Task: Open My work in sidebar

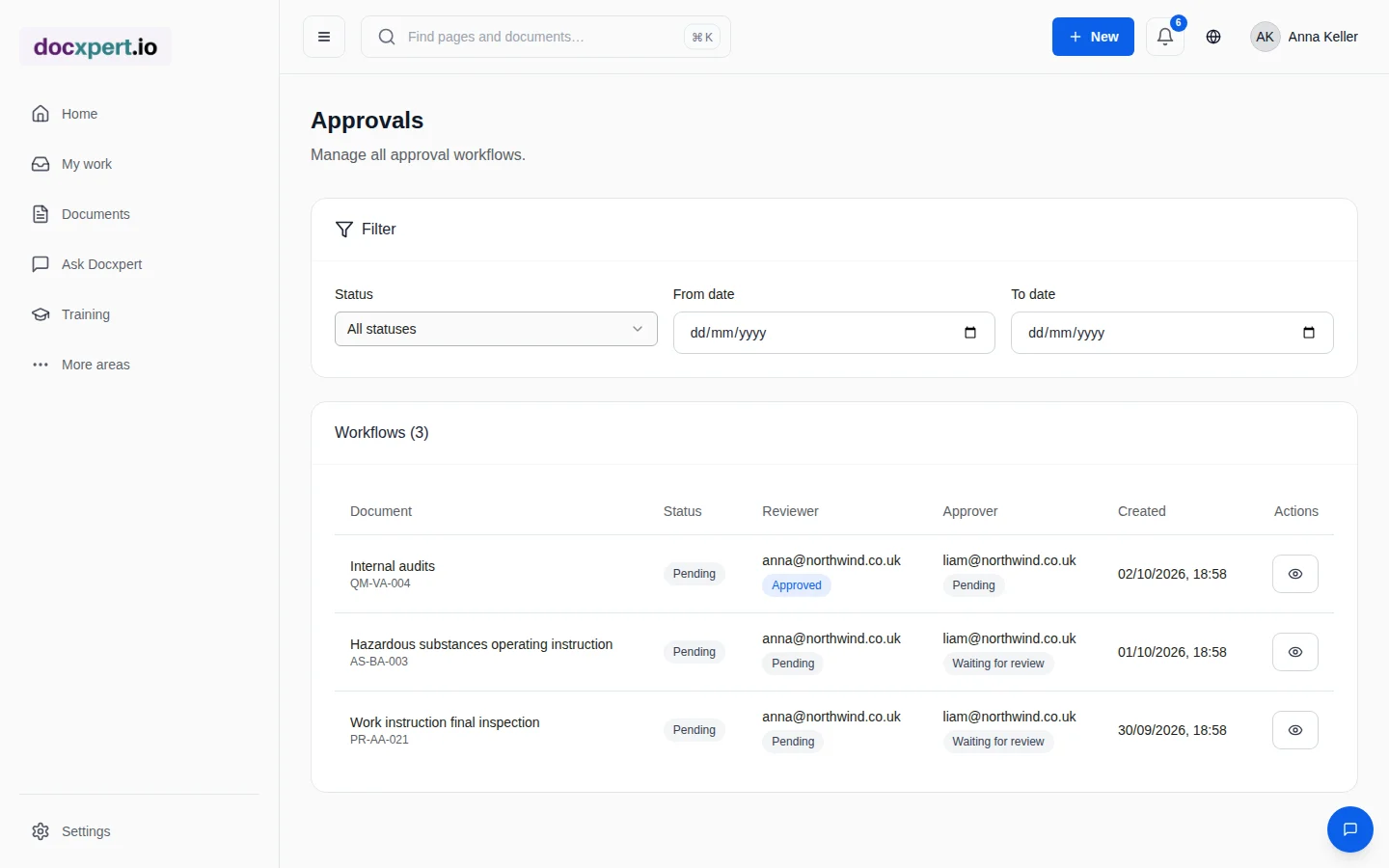Action: 139,164
